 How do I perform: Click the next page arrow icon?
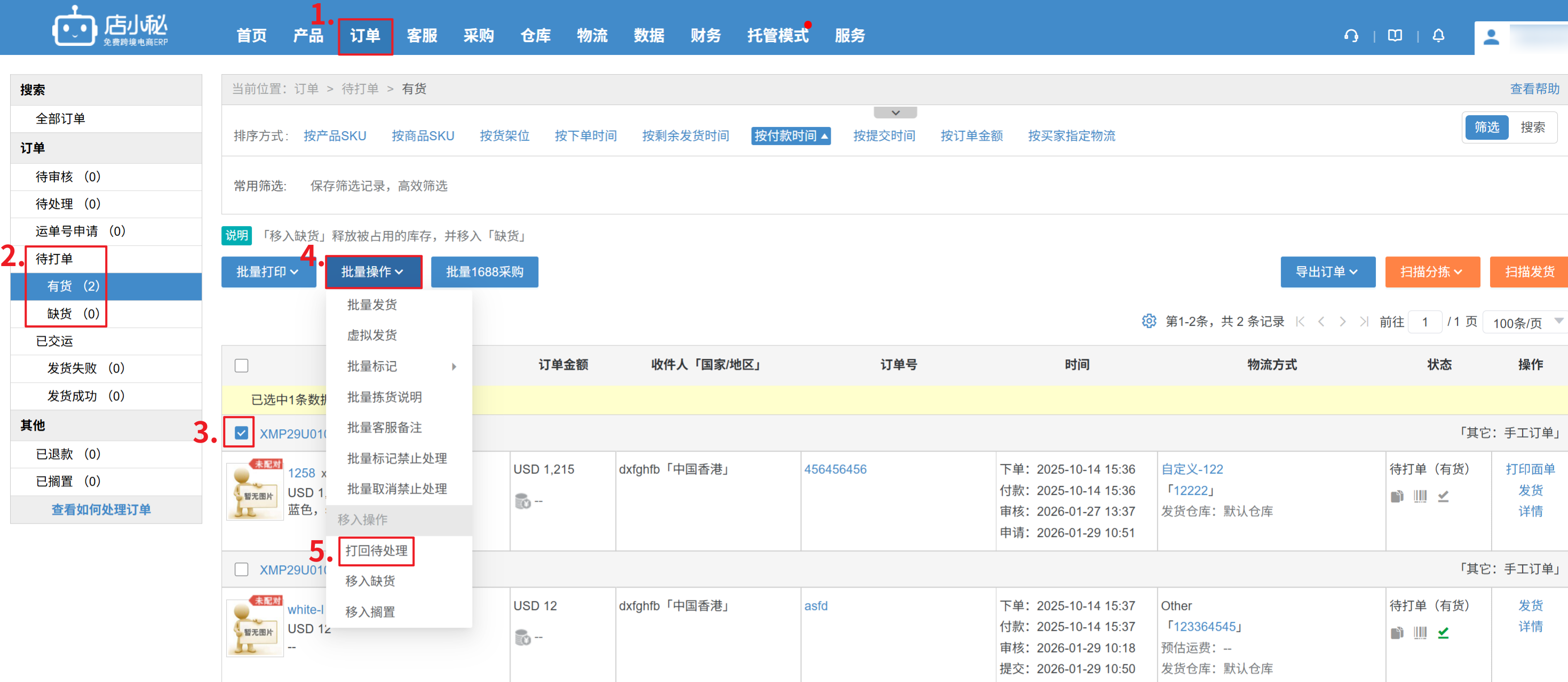(x=1342, y=322)
